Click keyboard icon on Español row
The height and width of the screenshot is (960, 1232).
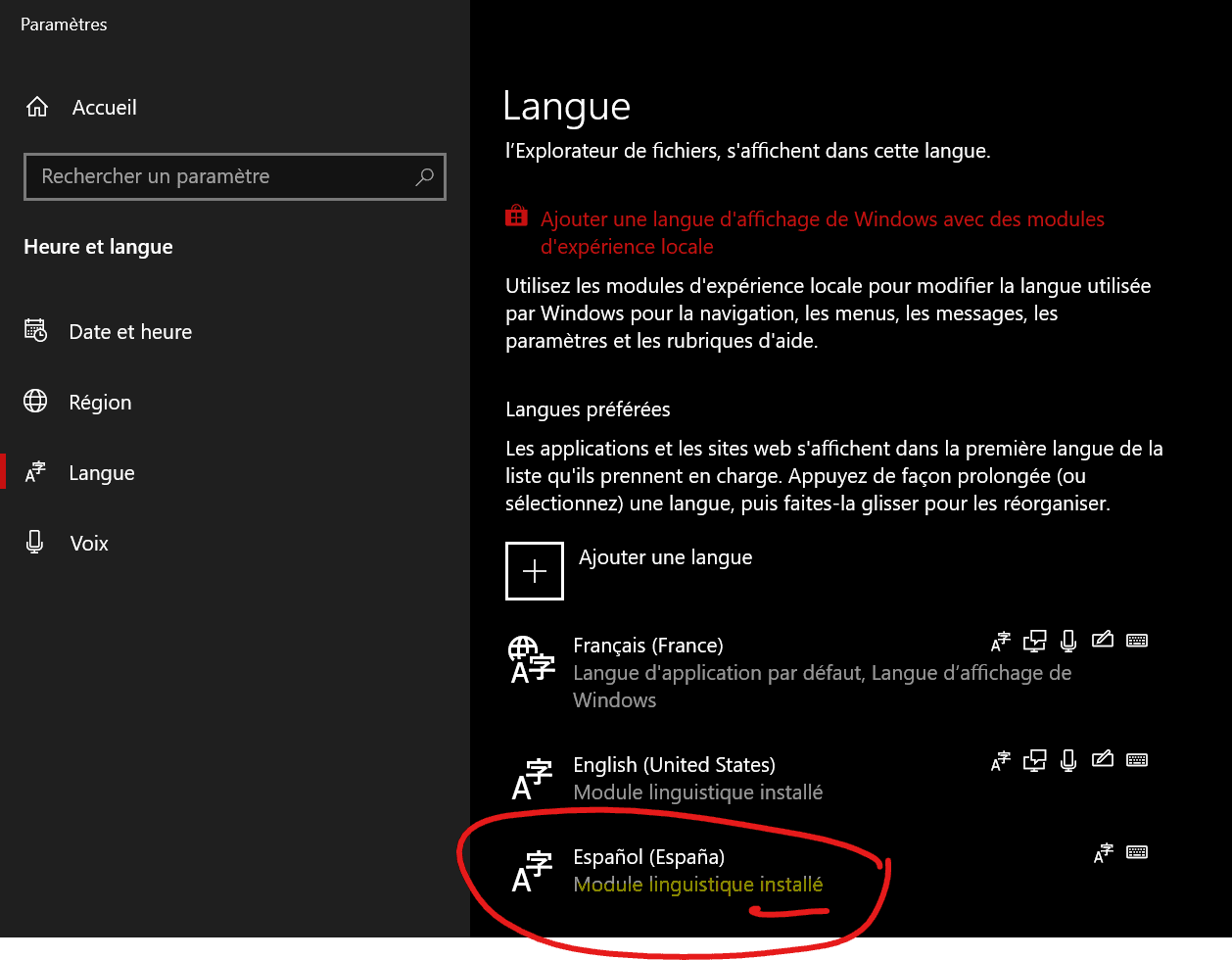click(1137, 852)
